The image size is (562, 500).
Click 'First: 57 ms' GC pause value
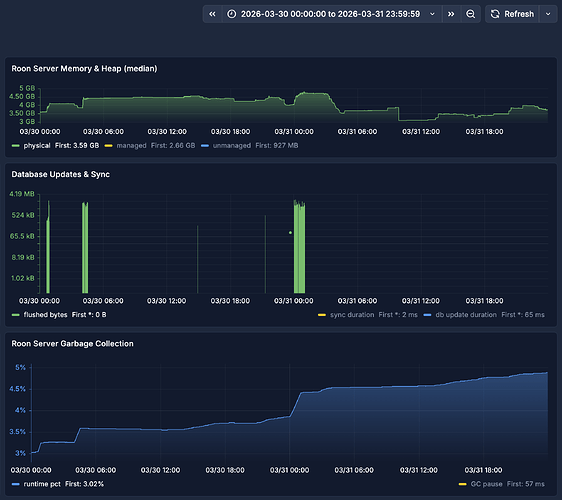(525, 484)
